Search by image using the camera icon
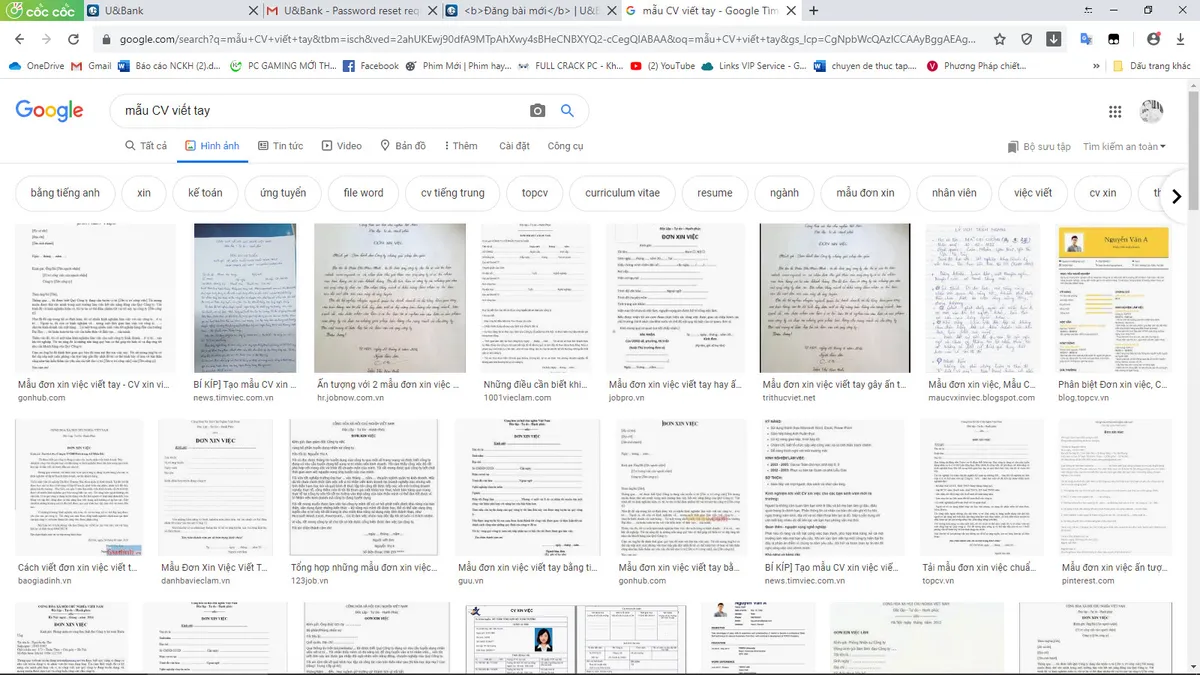The height and width of the screenshot is (675, 1200). [x=538, y=111]
